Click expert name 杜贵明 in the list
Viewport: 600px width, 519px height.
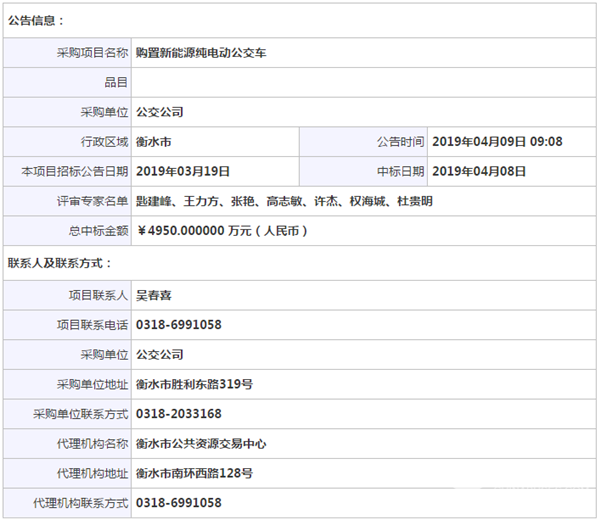413,201
